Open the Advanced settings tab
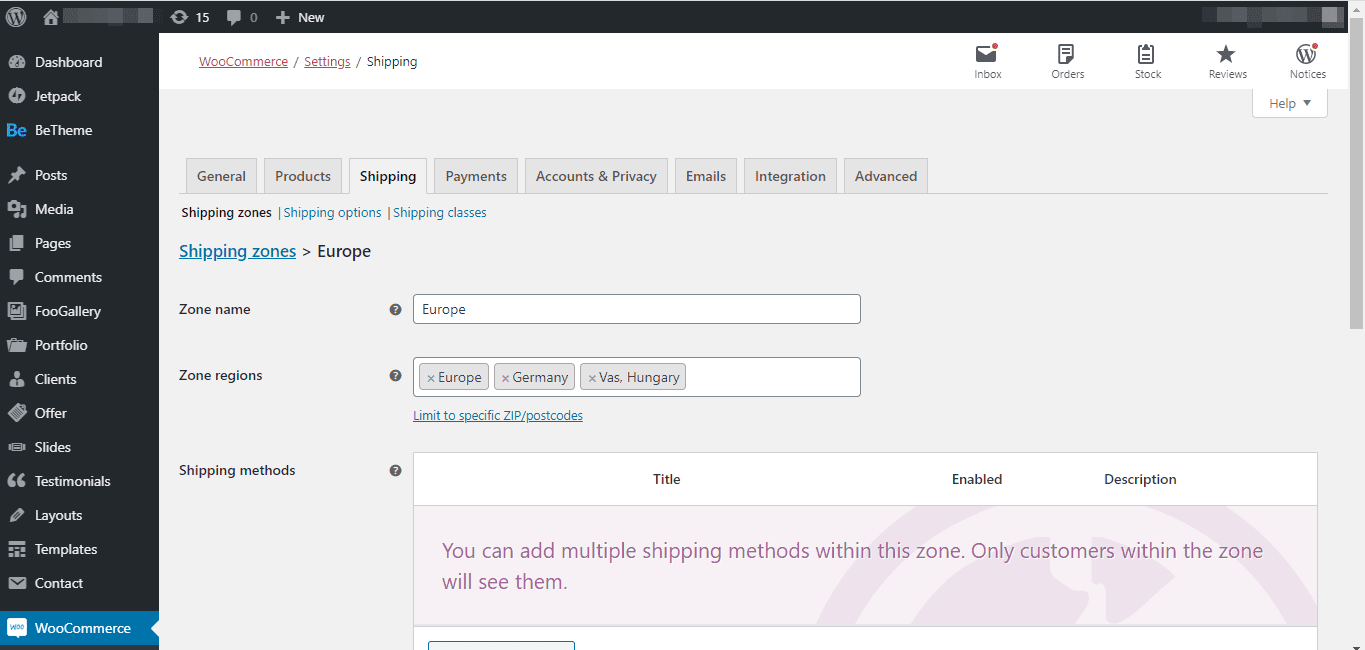This screenshot has height=650, width=1365. click(x=886, y=176)
